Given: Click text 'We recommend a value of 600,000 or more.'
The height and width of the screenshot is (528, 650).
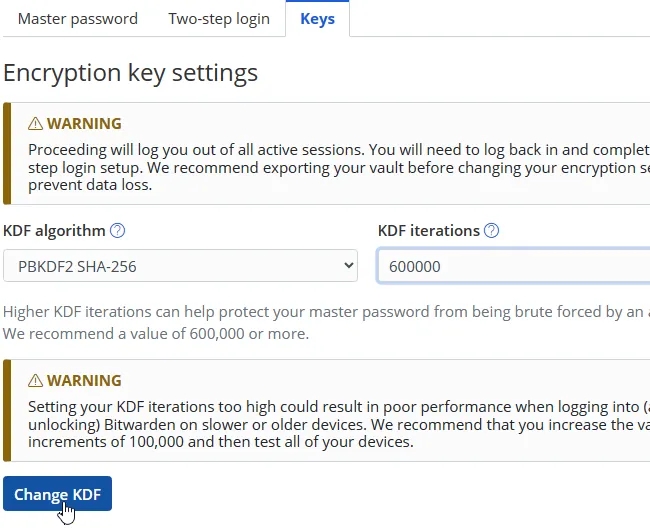Looking at the screenshot, I should click(156, 334).
